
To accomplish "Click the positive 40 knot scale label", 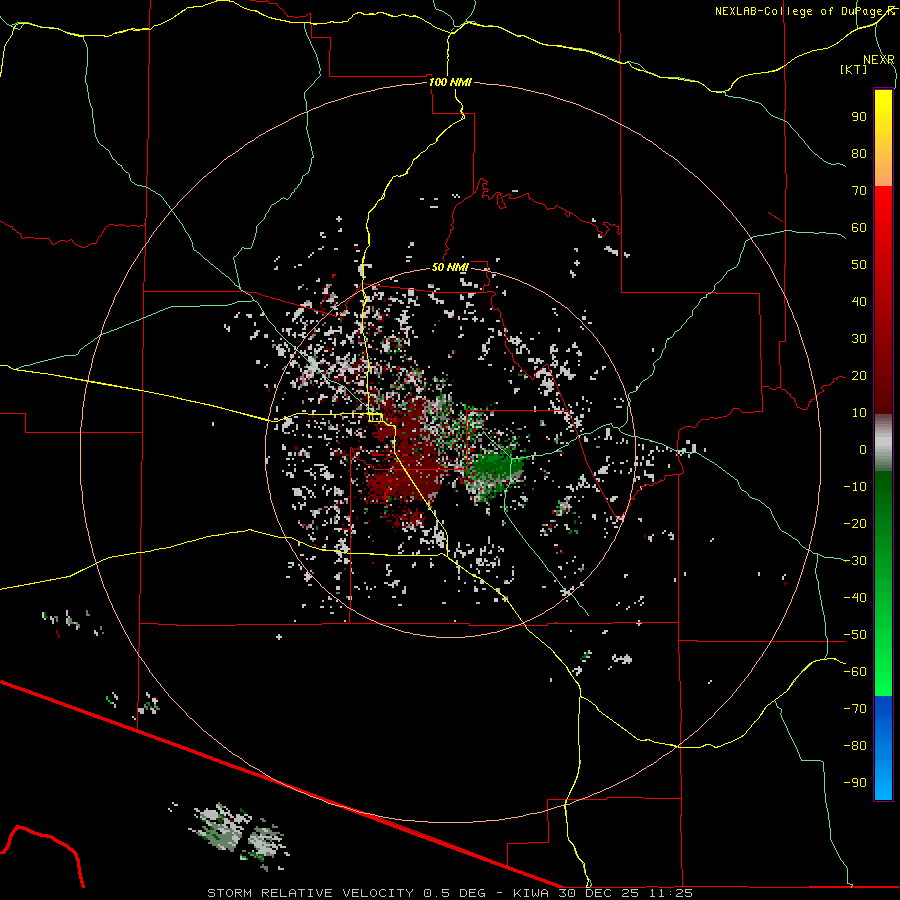I will tap(859, 302).
